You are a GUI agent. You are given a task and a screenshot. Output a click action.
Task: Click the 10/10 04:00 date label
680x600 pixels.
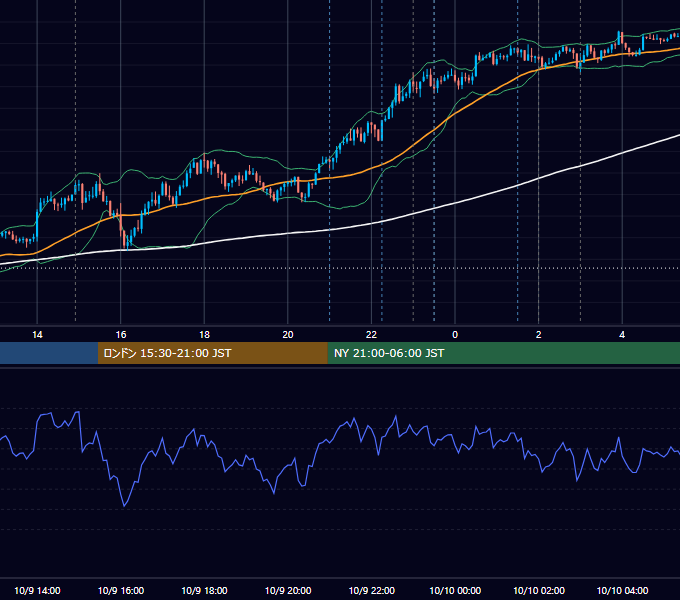[622, 590]
